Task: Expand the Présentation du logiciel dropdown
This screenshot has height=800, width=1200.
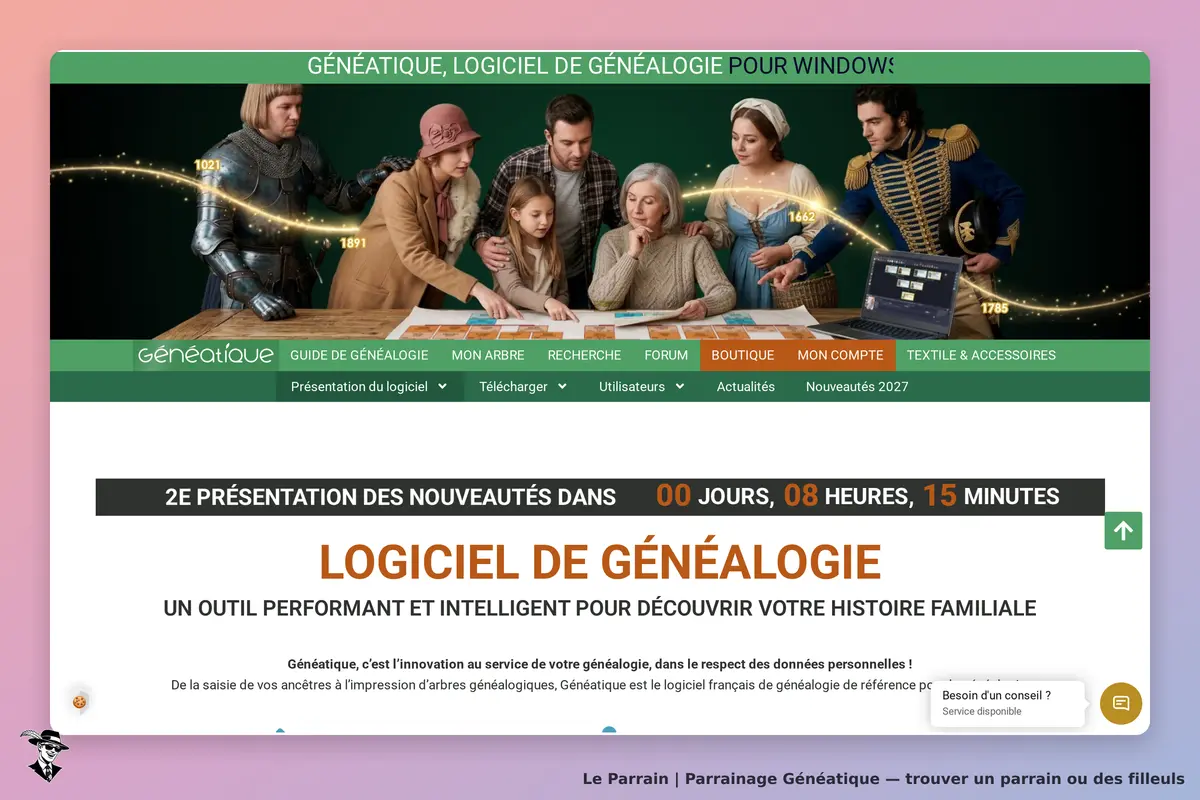Action: 369,386
